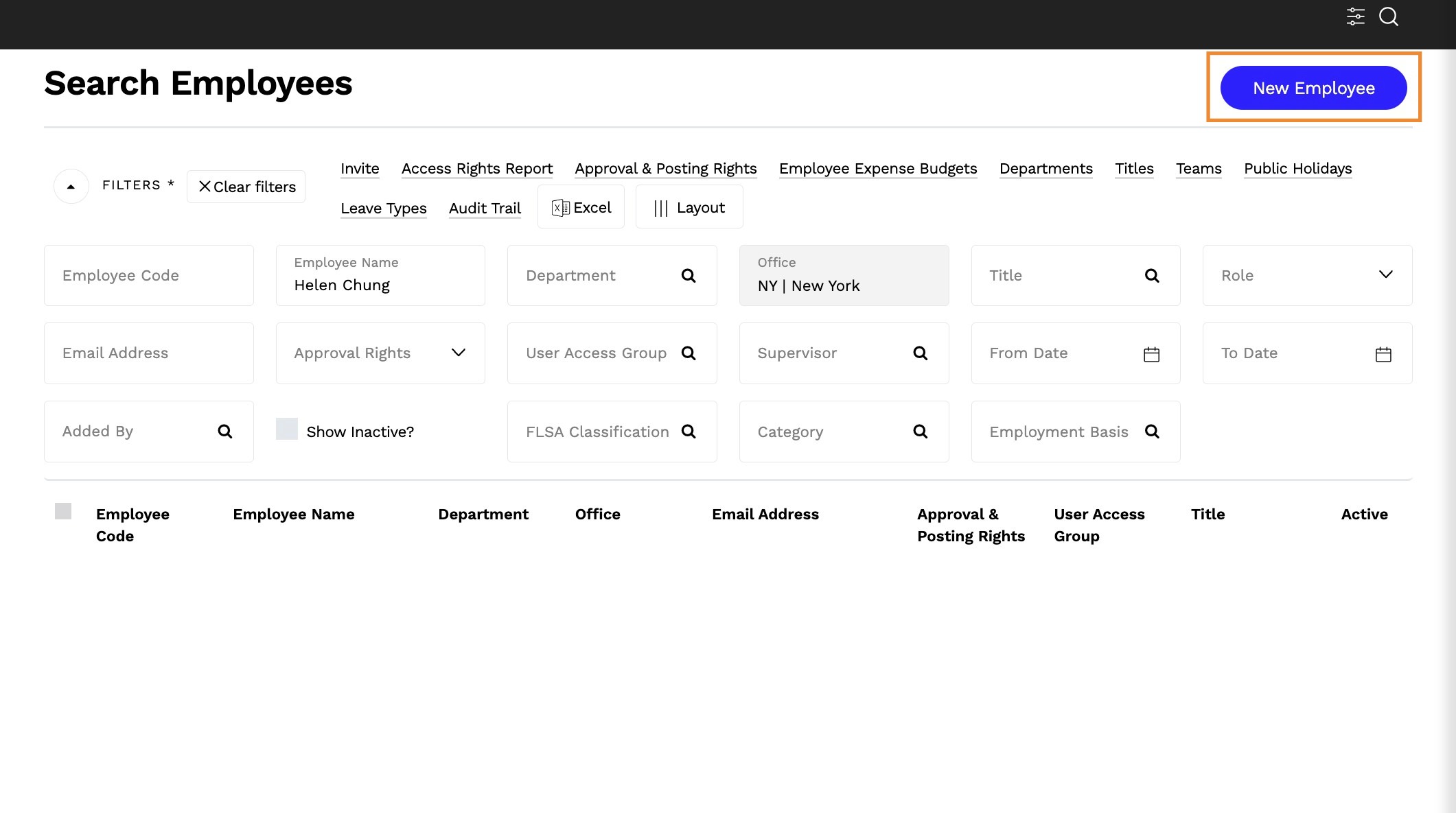Viewport: 1456px width, 813px height.
Task: Open the From Date calendar icon
Action: click(1152, 354)
